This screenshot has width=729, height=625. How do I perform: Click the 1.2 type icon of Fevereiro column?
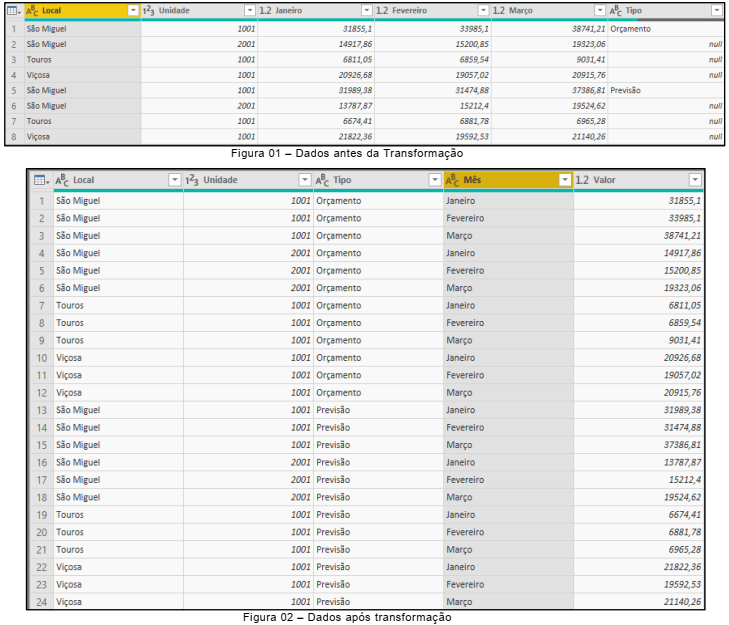pyautogui.click(x=382, y=10)
